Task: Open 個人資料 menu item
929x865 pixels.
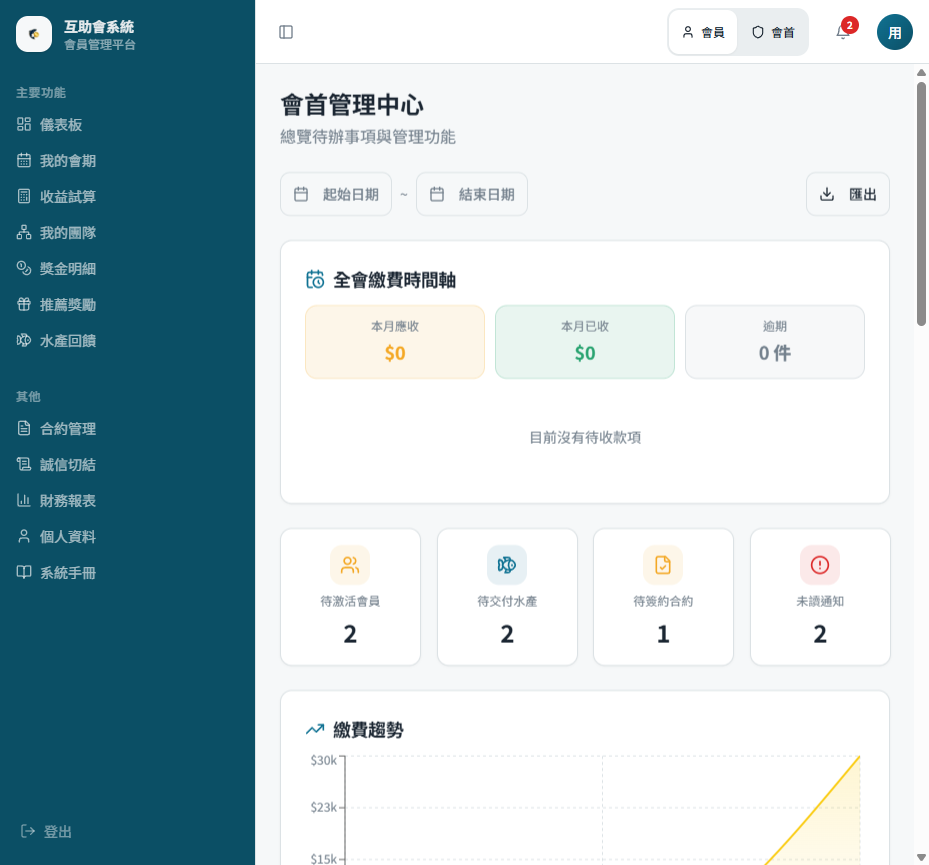Action: pyautogui.click(x=127, y=536)
